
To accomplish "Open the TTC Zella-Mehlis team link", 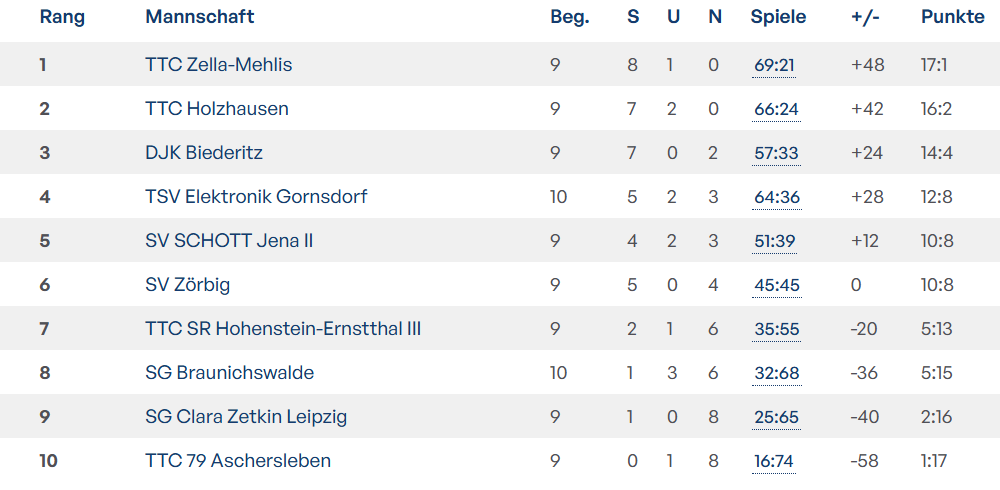I will pyautogui.click(x=218, y=65).
